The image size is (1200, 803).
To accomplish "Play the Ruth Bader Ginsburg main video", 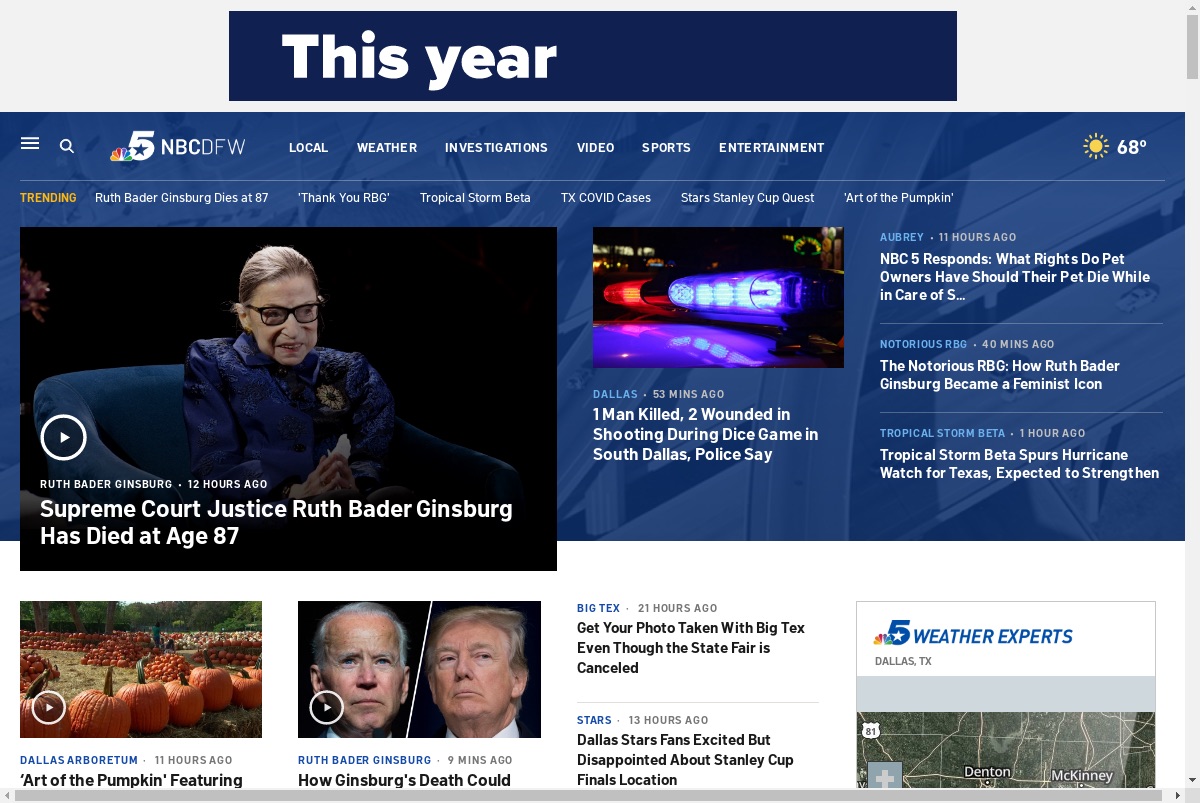I will point(63,437).
